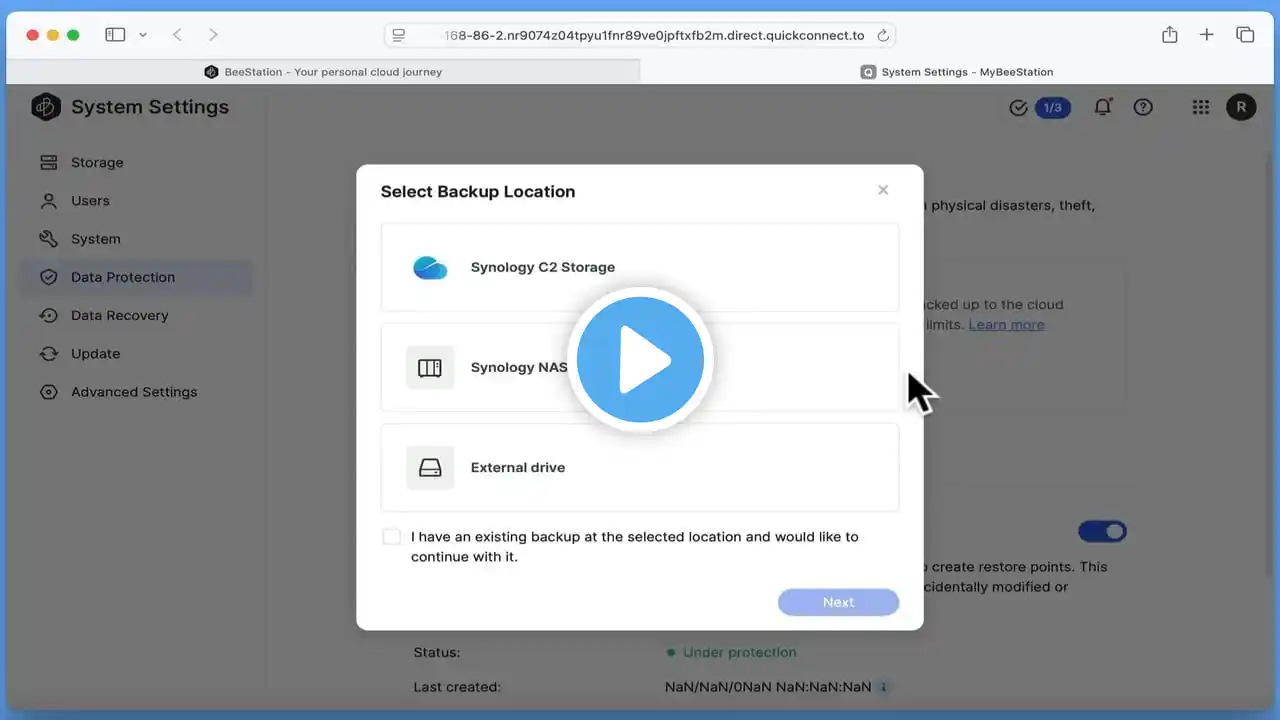The height and width of the screenshot is (720, 1280).
Task: Open Storage settings in sidebar
Action: 136,163
